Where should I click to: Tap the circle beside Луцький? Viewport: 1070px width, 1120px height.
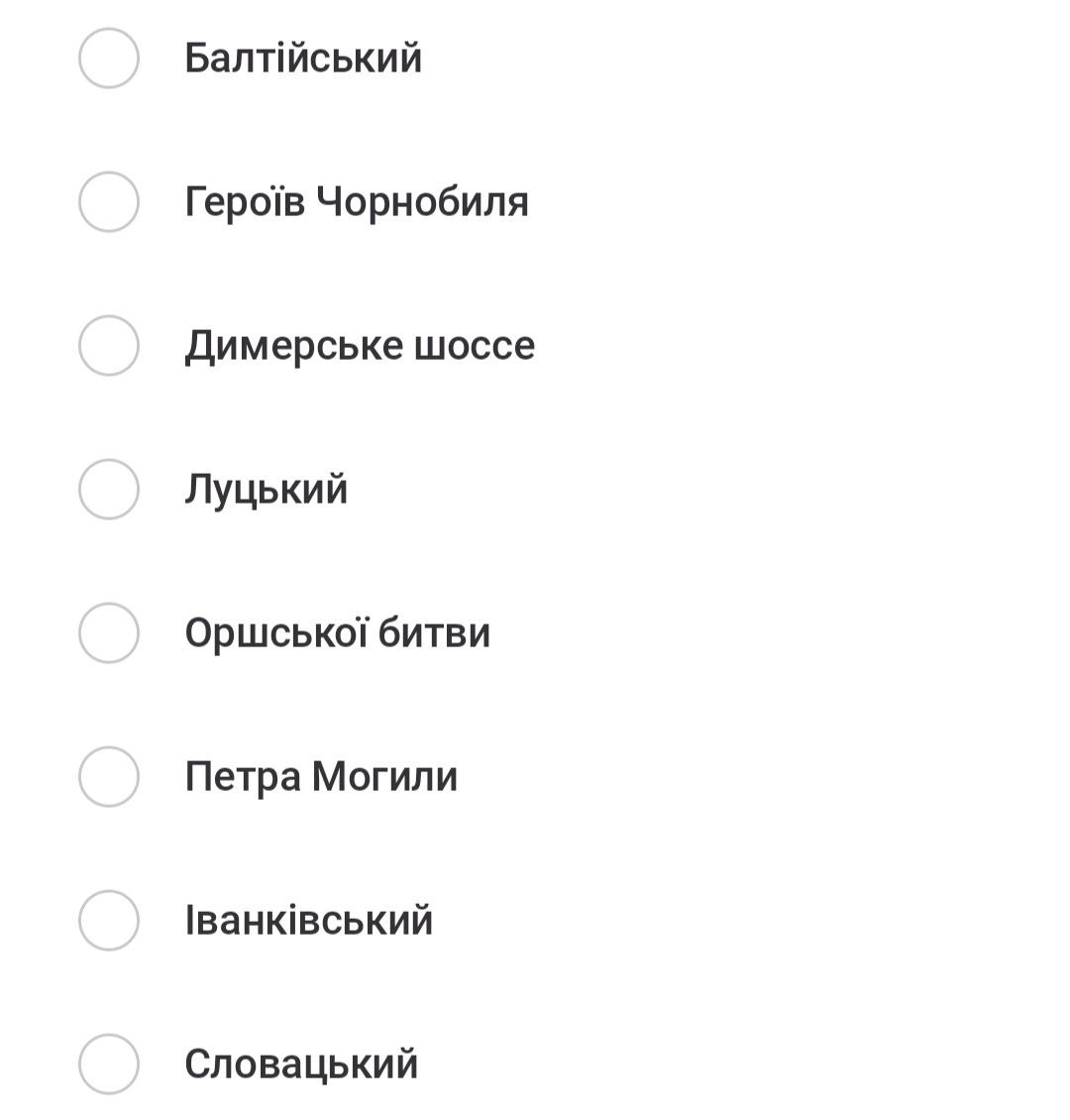click(108, 490)
